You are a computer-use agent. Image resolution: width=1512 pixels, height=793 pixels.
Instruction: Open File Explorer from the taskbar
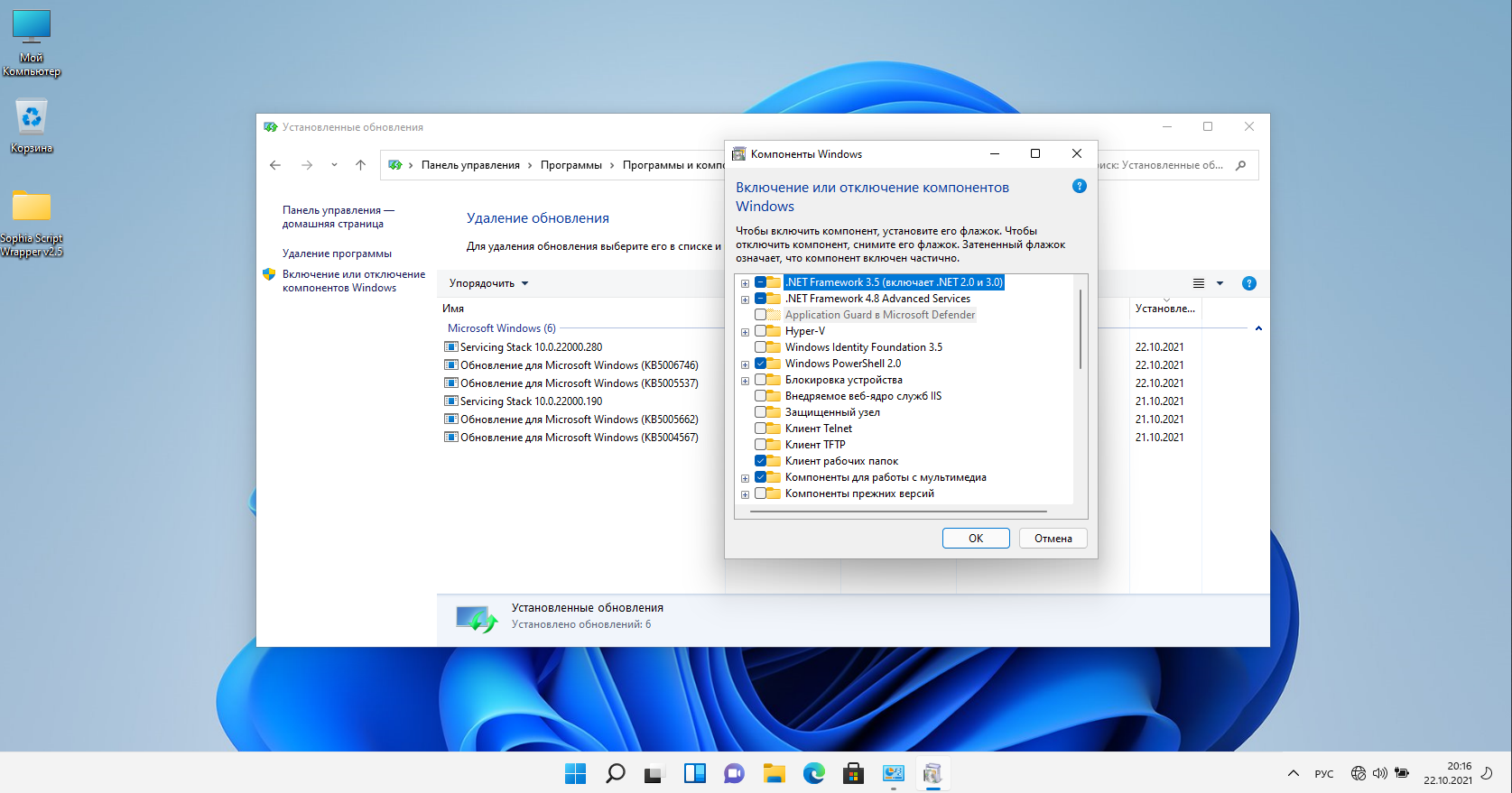click(774, 773)
